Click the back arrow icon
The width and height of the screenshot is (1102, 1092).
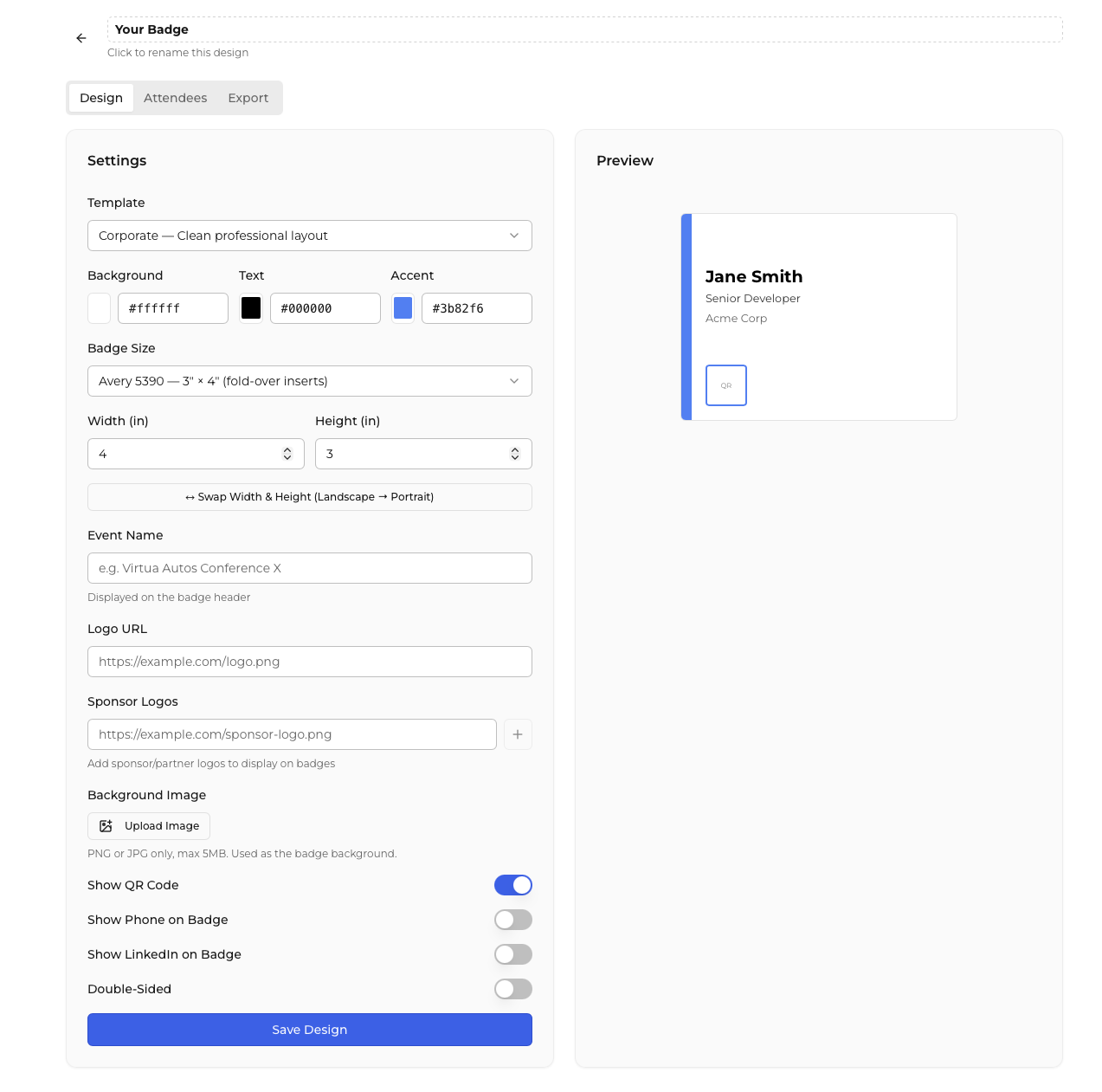click(x=81, y=38)
